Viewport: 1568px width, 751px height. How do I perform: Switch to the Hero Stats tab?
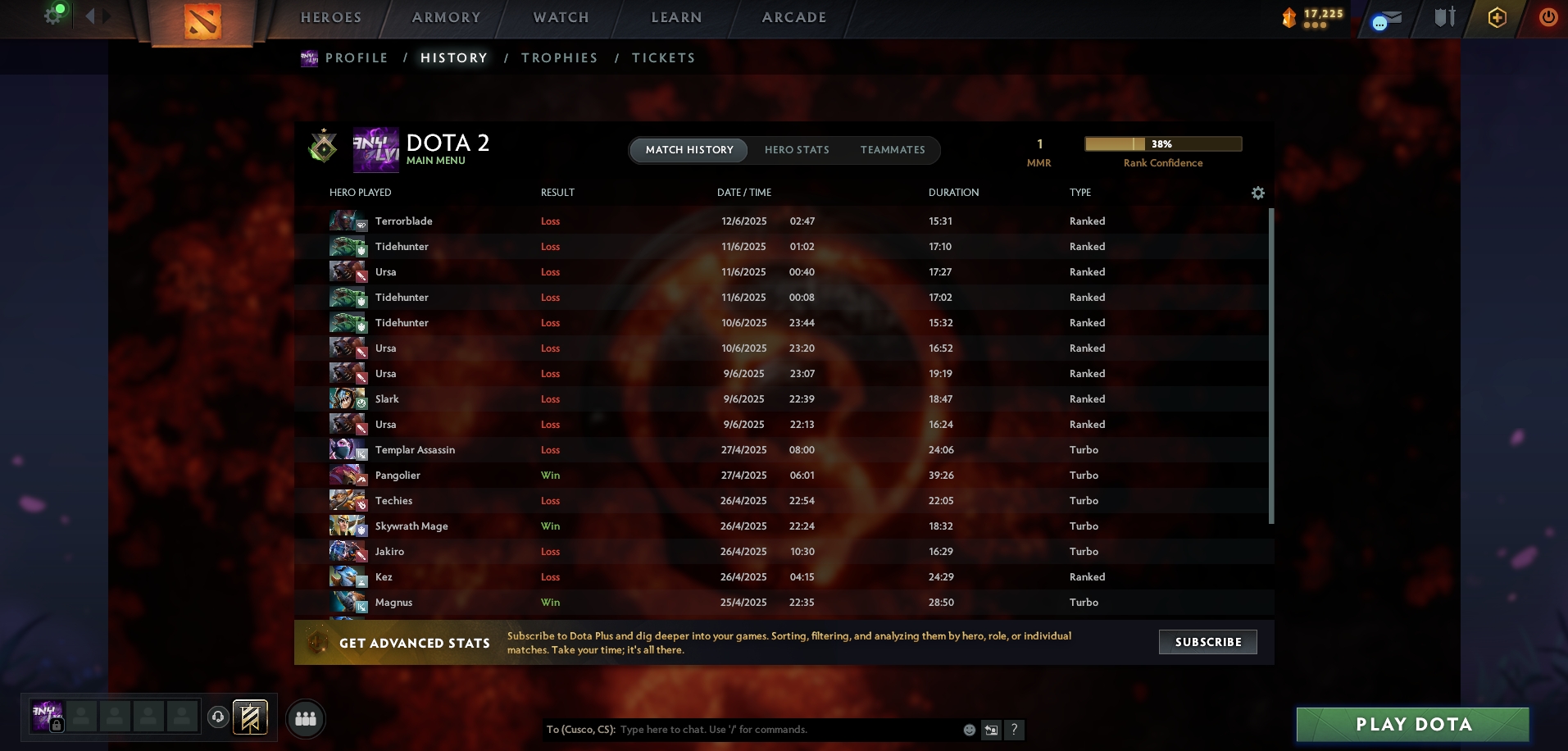point(797,150)
